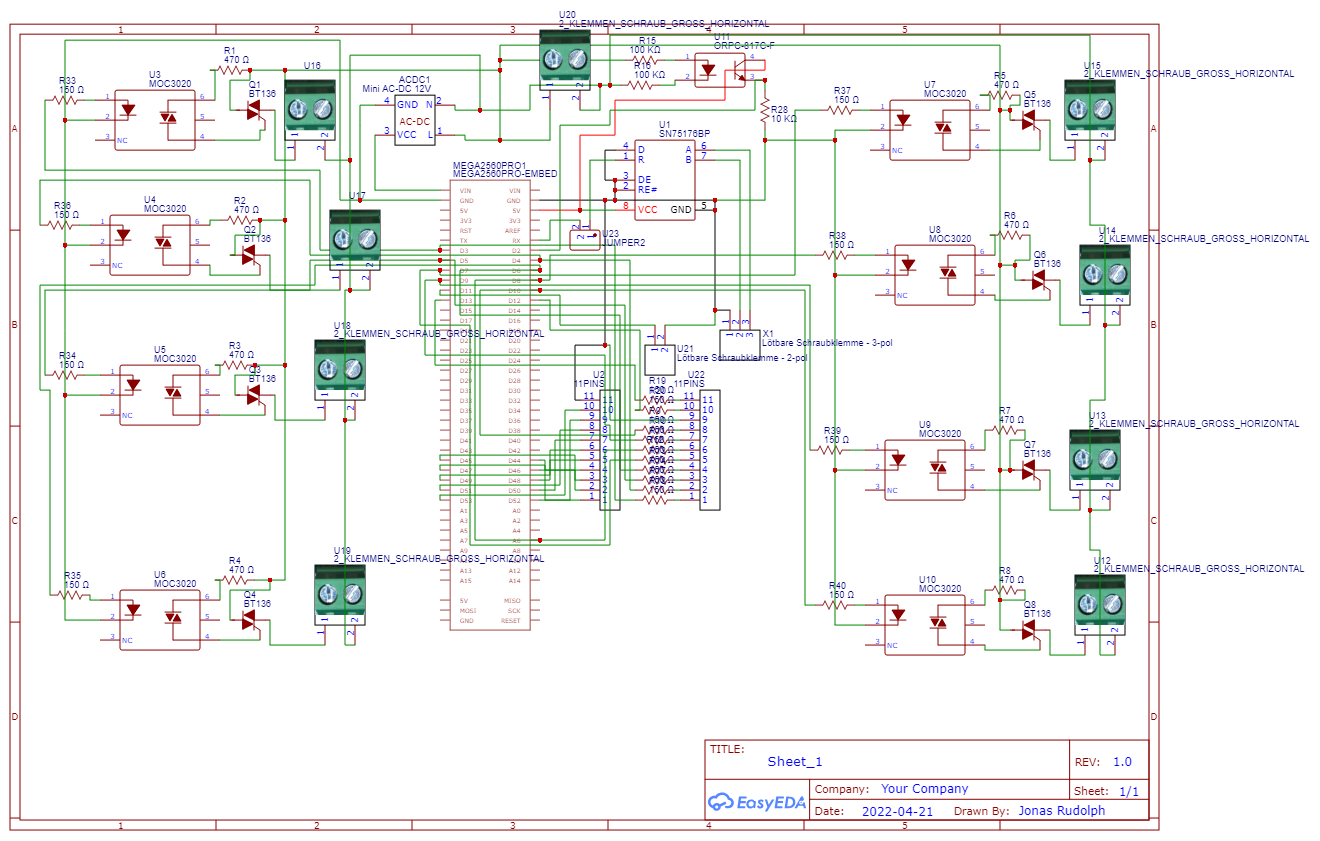This screenshot has height=841, width=1320.
Task: Click the Sheet number '1/1'
Action: [1129, 791]
